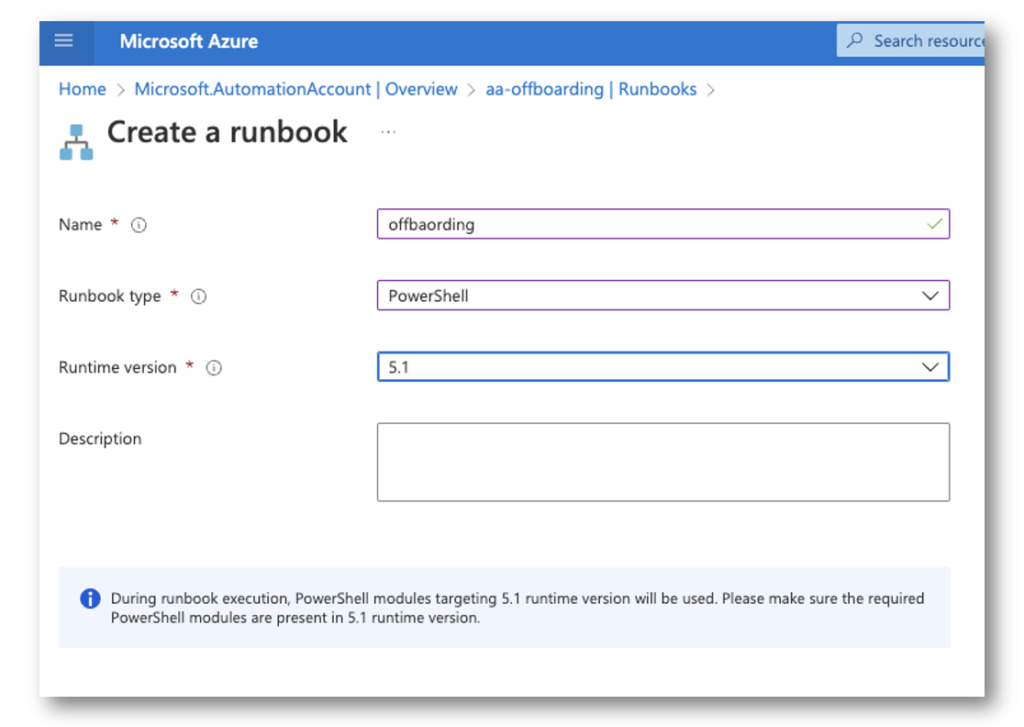Click the 'During runbook execution' notice text
Viewport: 1024px width, 727px height.
517,608
